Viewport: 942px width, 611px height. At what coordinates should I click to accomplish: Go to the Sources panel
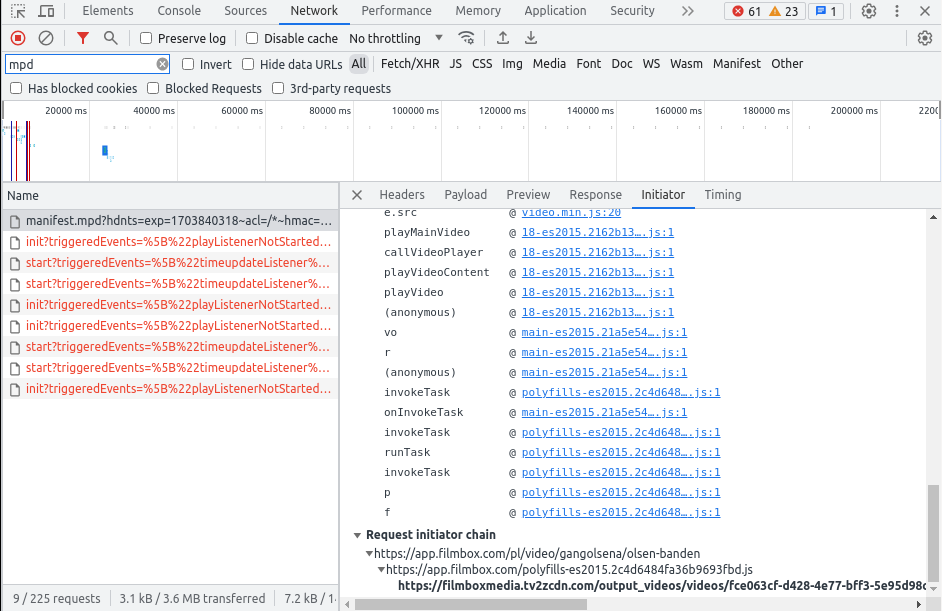[x=245, y=11]
